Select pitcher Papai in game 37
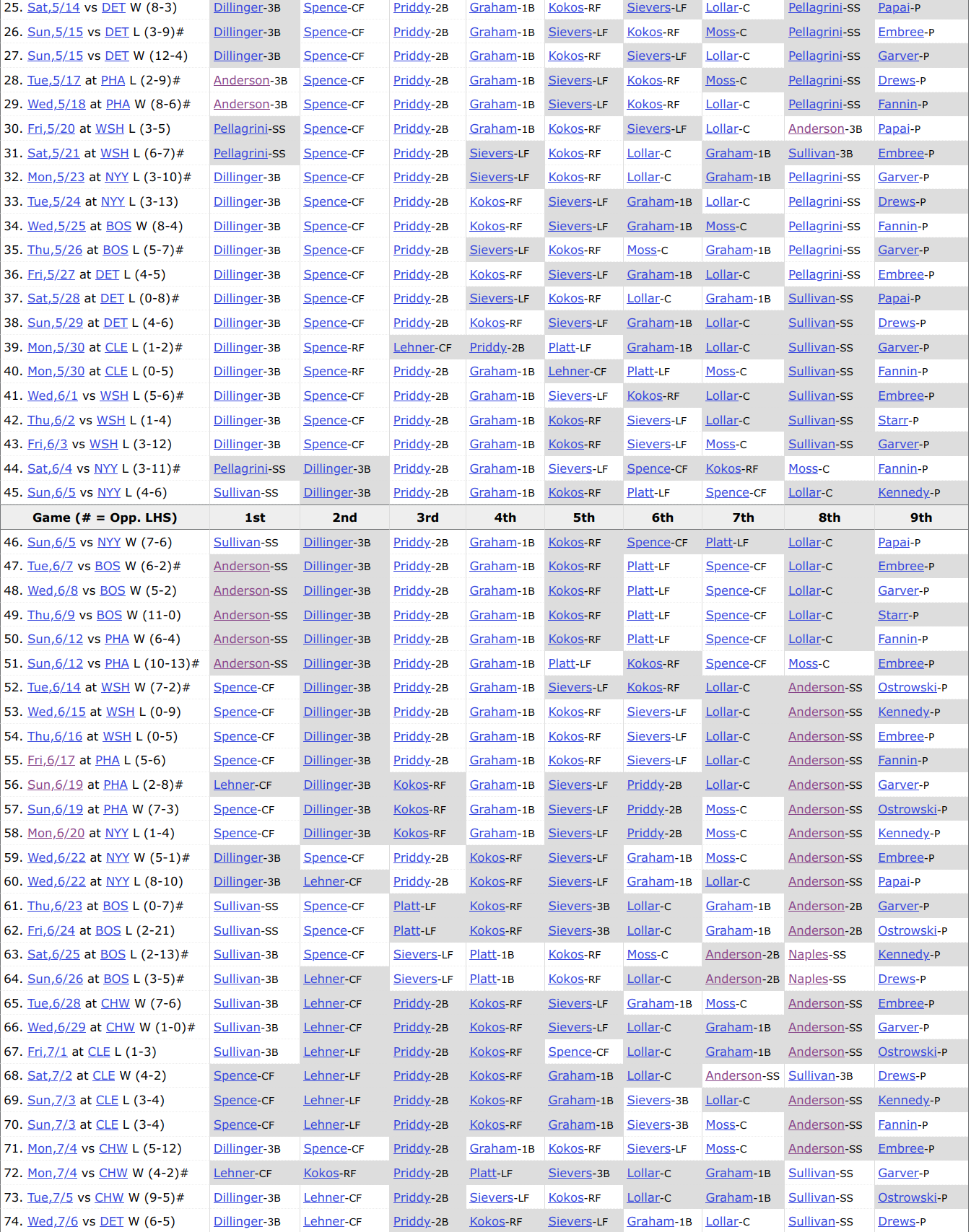This screenshot has height=1232, width=971. [894, 299]
